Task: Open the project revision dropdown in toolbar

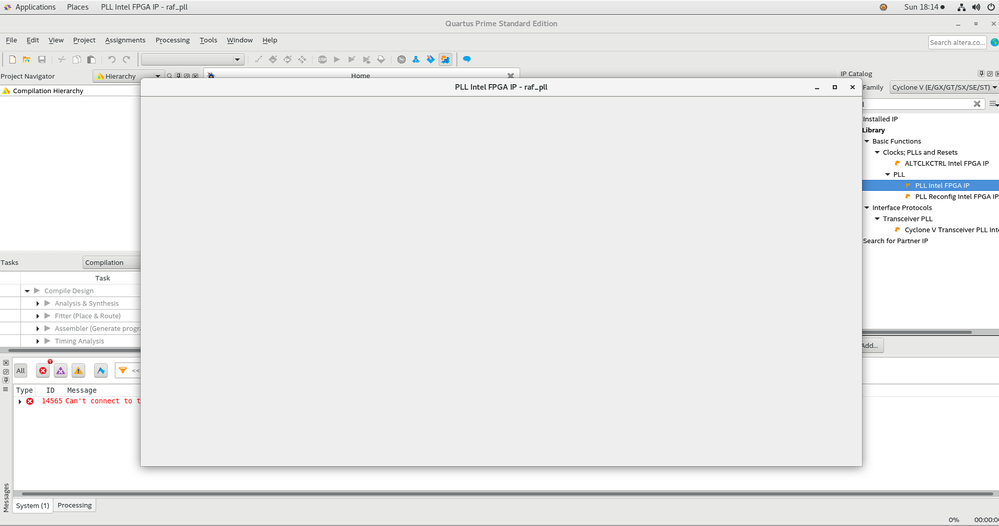Action: (192, 59)
